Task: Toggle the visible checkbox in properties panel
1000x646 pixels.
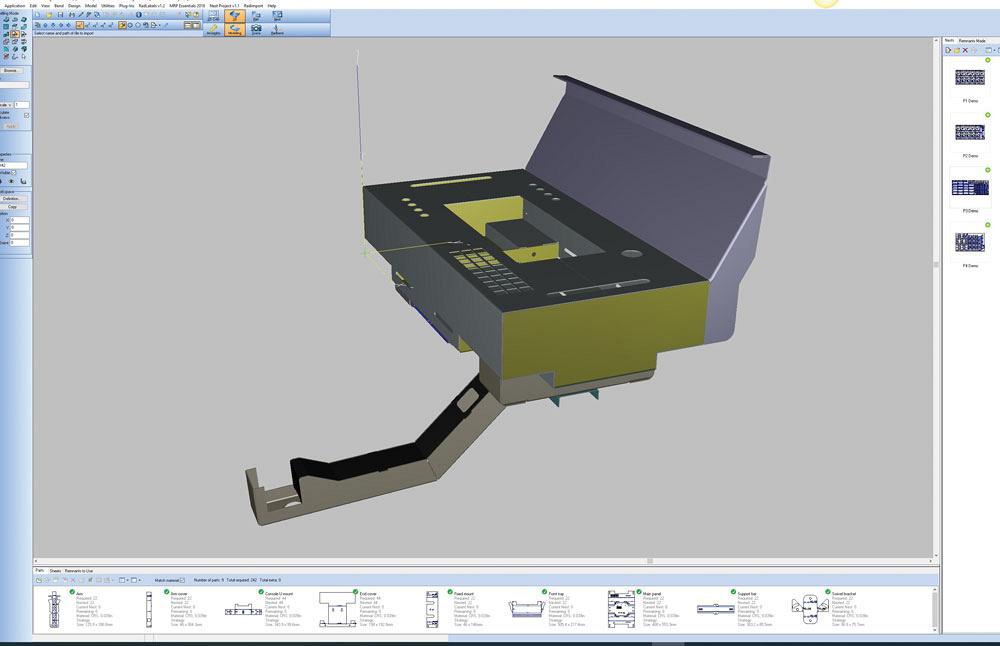Action: [13, 173]
